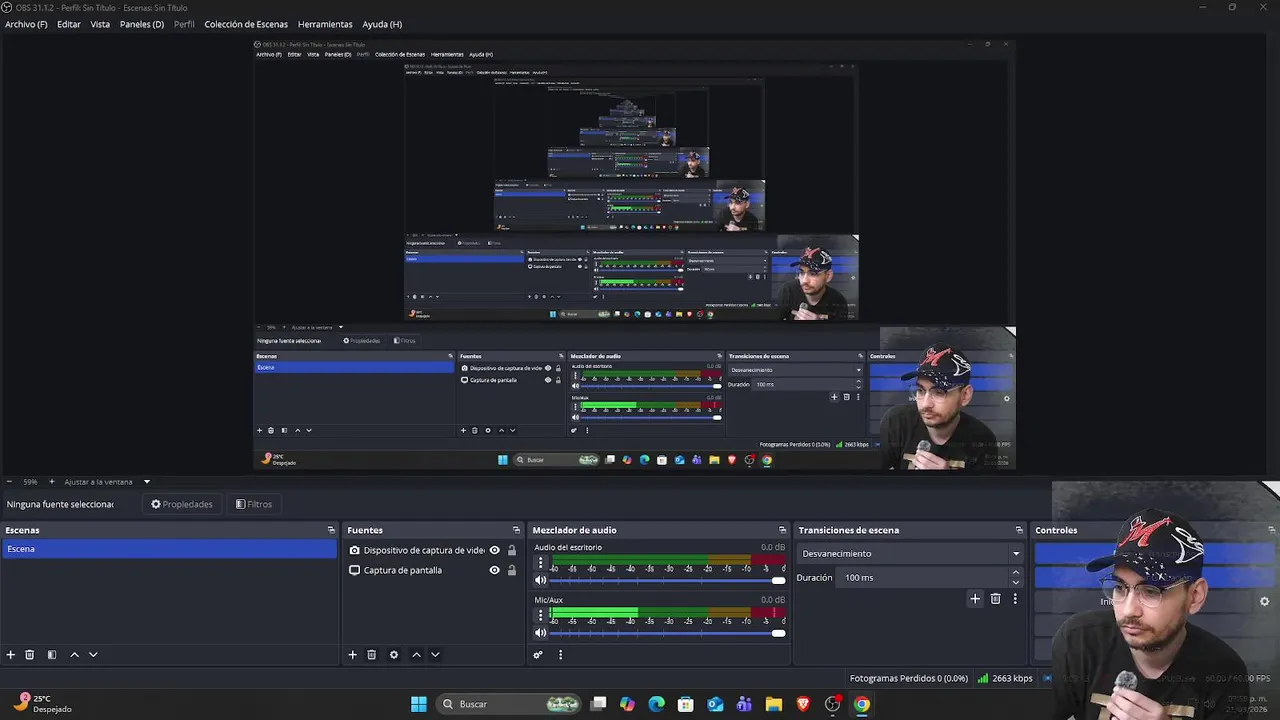1280x720 pixels.
Task: Zoom in the preview with plus icon
Action: tap(52, 482)
